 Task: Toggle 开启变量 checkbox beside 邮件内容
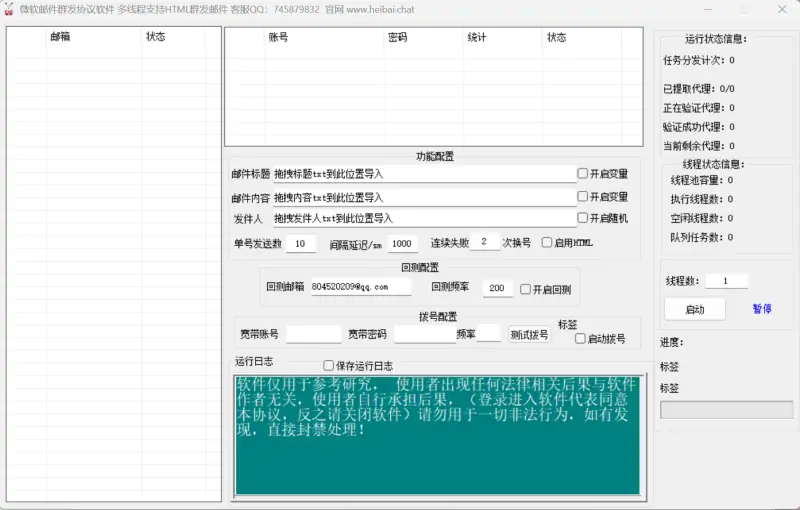point(583,197)
